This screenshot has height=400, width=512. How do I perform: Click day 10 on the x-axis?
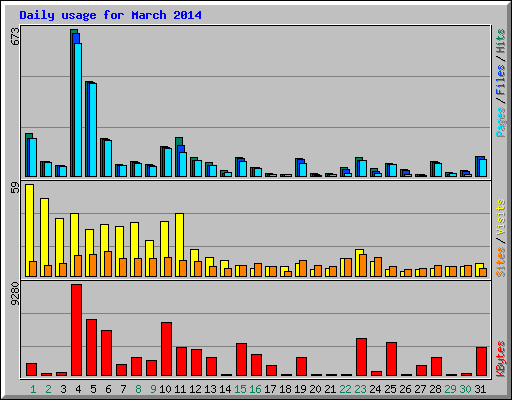click(x=165, y=389)
